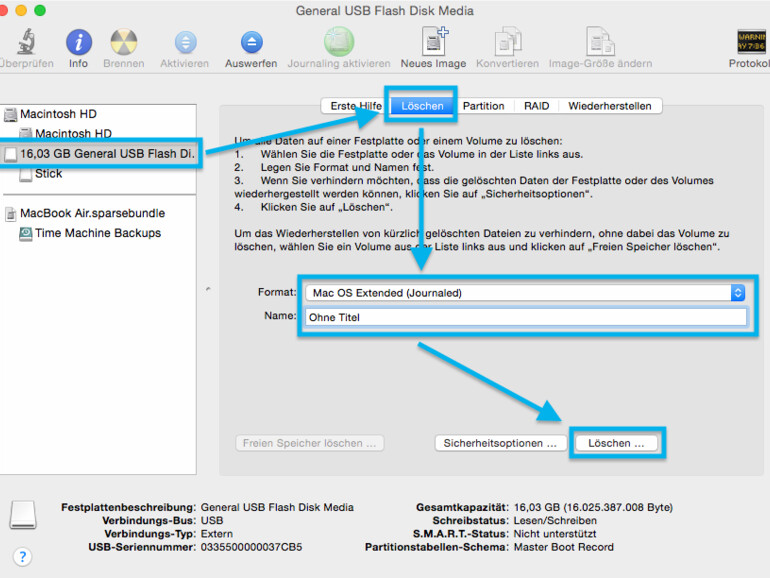Open the Partition tab
Screen dimensions: 770x578
(x=484, y=106)
